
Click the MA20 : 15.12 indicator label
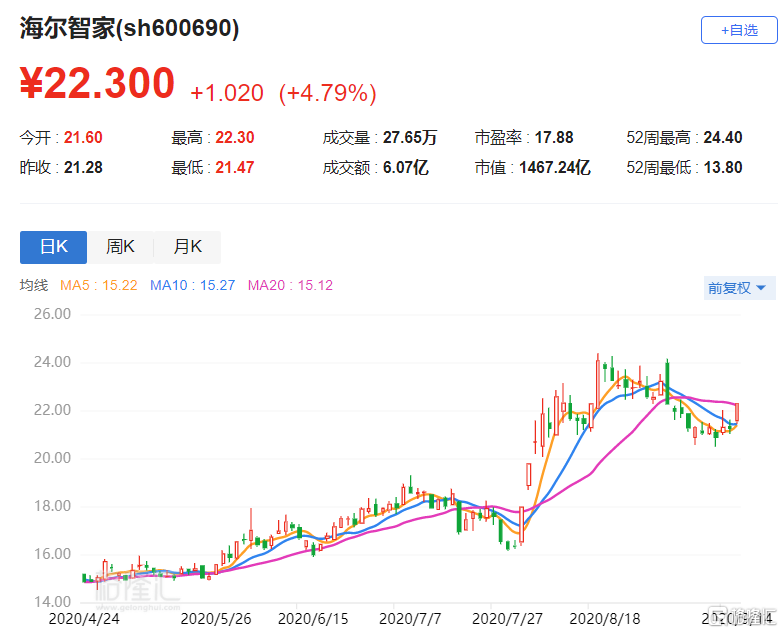coord(290,286)
